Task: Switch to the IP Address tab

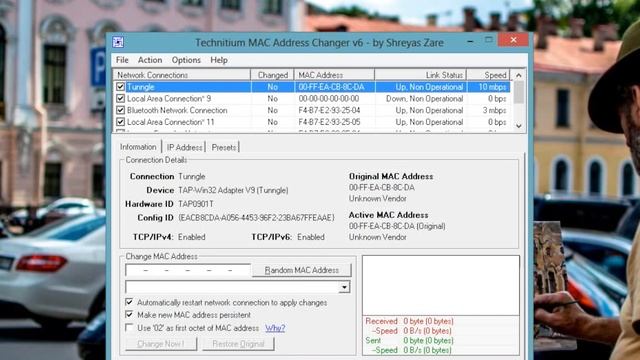Action: 184,147
